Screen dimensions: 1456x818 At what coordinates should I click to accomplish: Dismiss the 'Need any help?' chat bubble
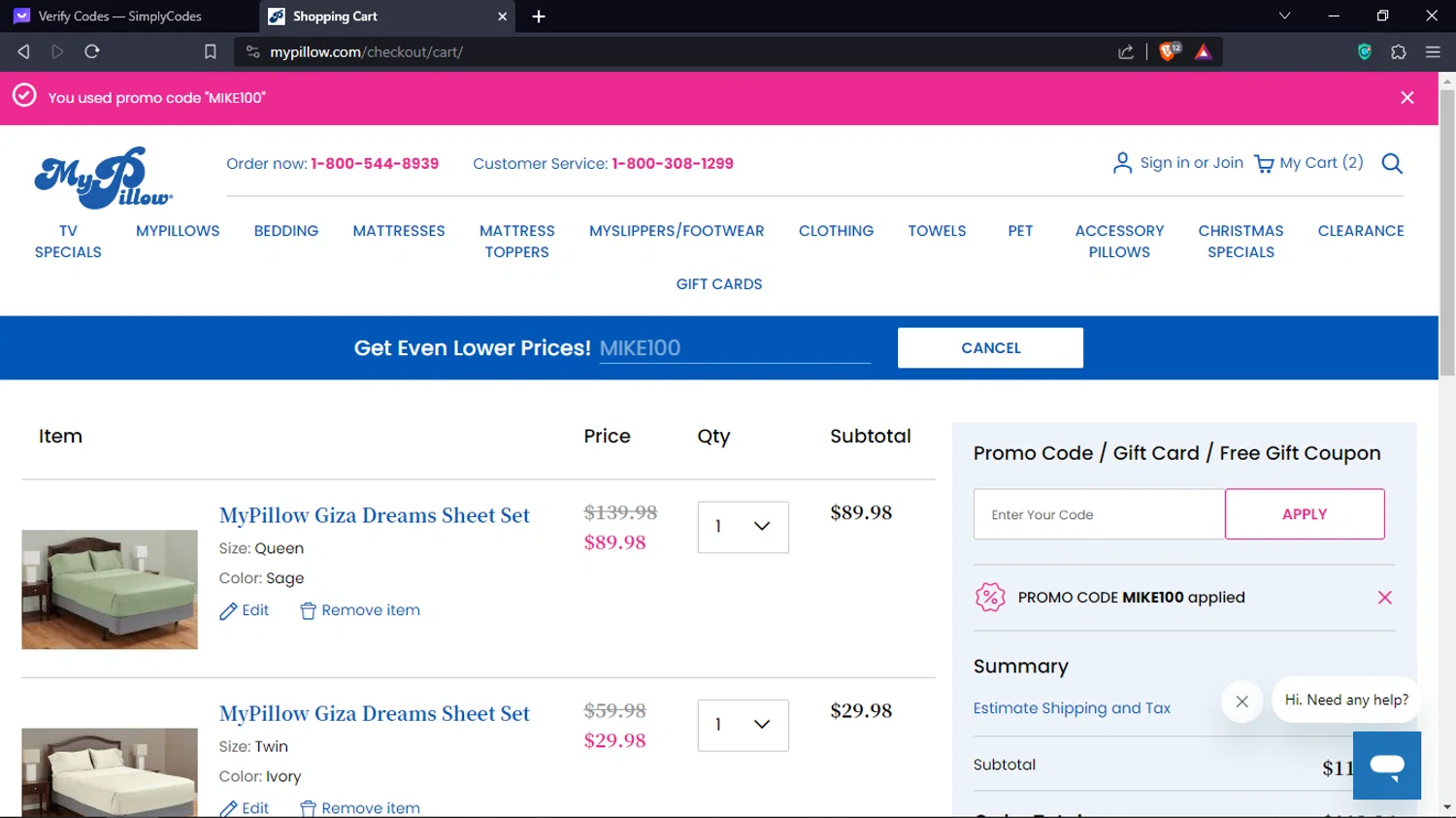(1241, 702)
